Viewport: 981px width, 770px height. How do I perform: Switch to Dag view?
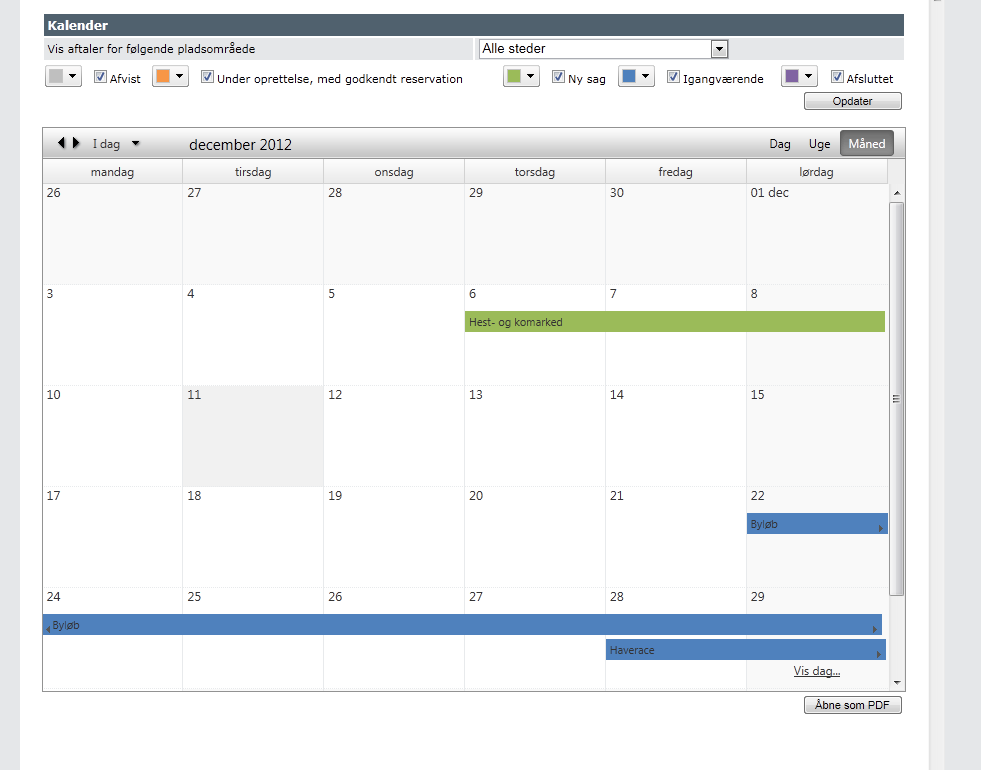tap(780, 144)
